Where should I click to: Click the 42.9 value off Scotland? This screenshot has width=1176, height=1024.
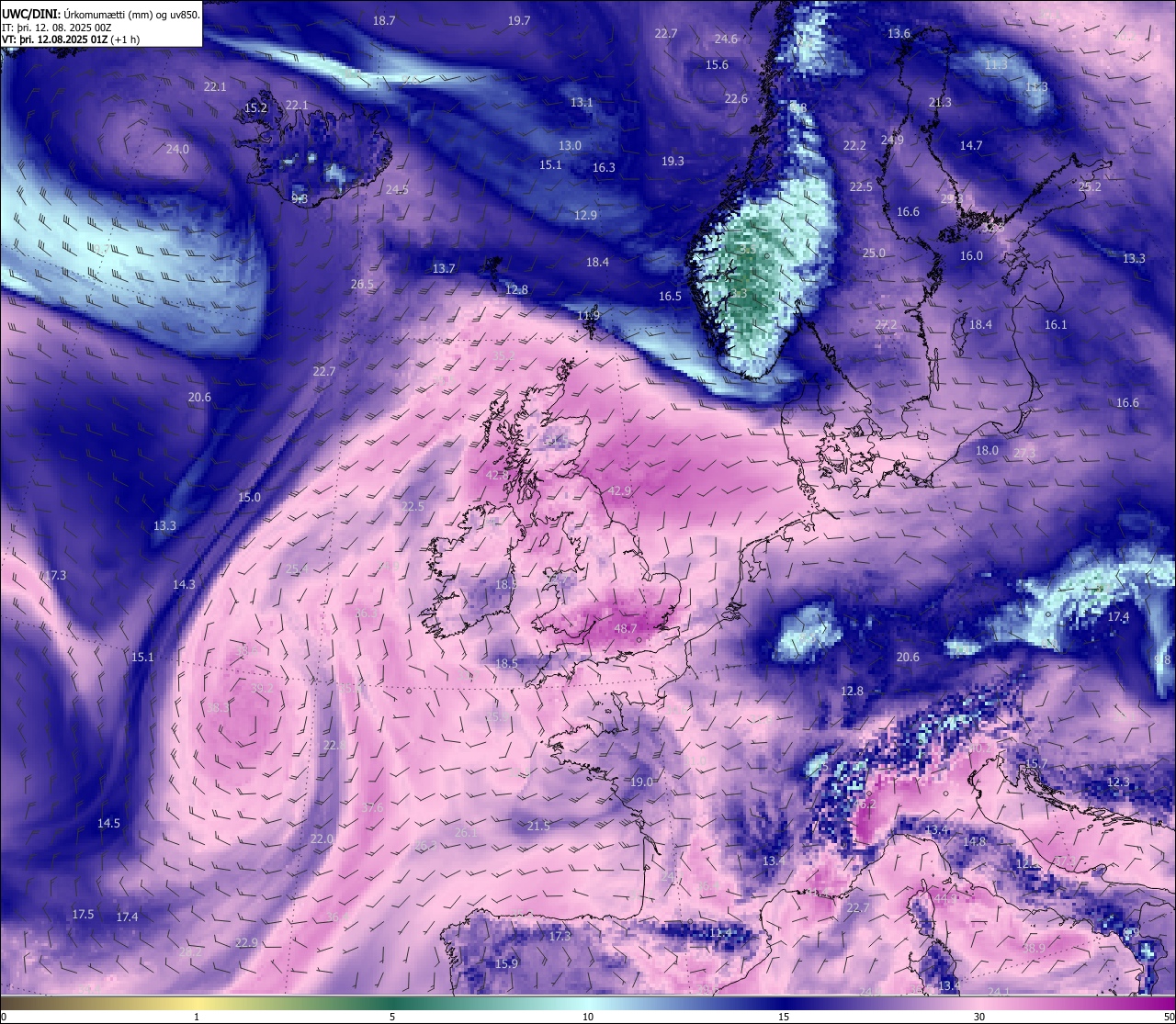619,490
